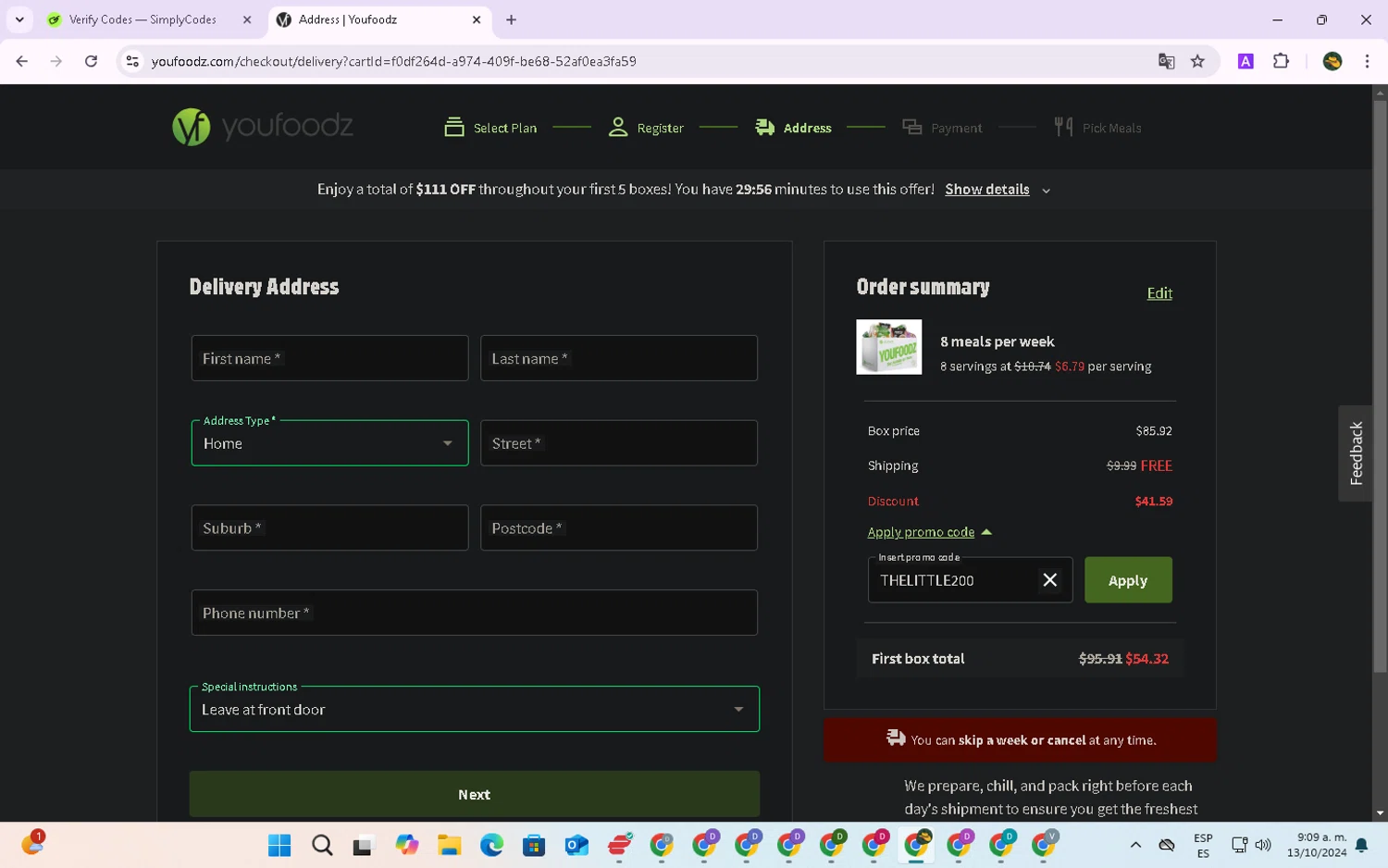Click the Youfoodz logo
Viewport: 1388px width, 868px height.
point(263,127)
